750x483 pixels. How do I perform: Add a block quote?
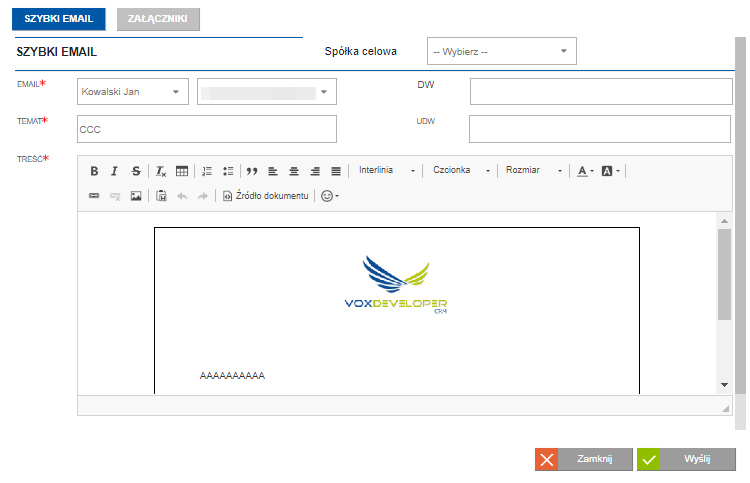pos(252,171)
